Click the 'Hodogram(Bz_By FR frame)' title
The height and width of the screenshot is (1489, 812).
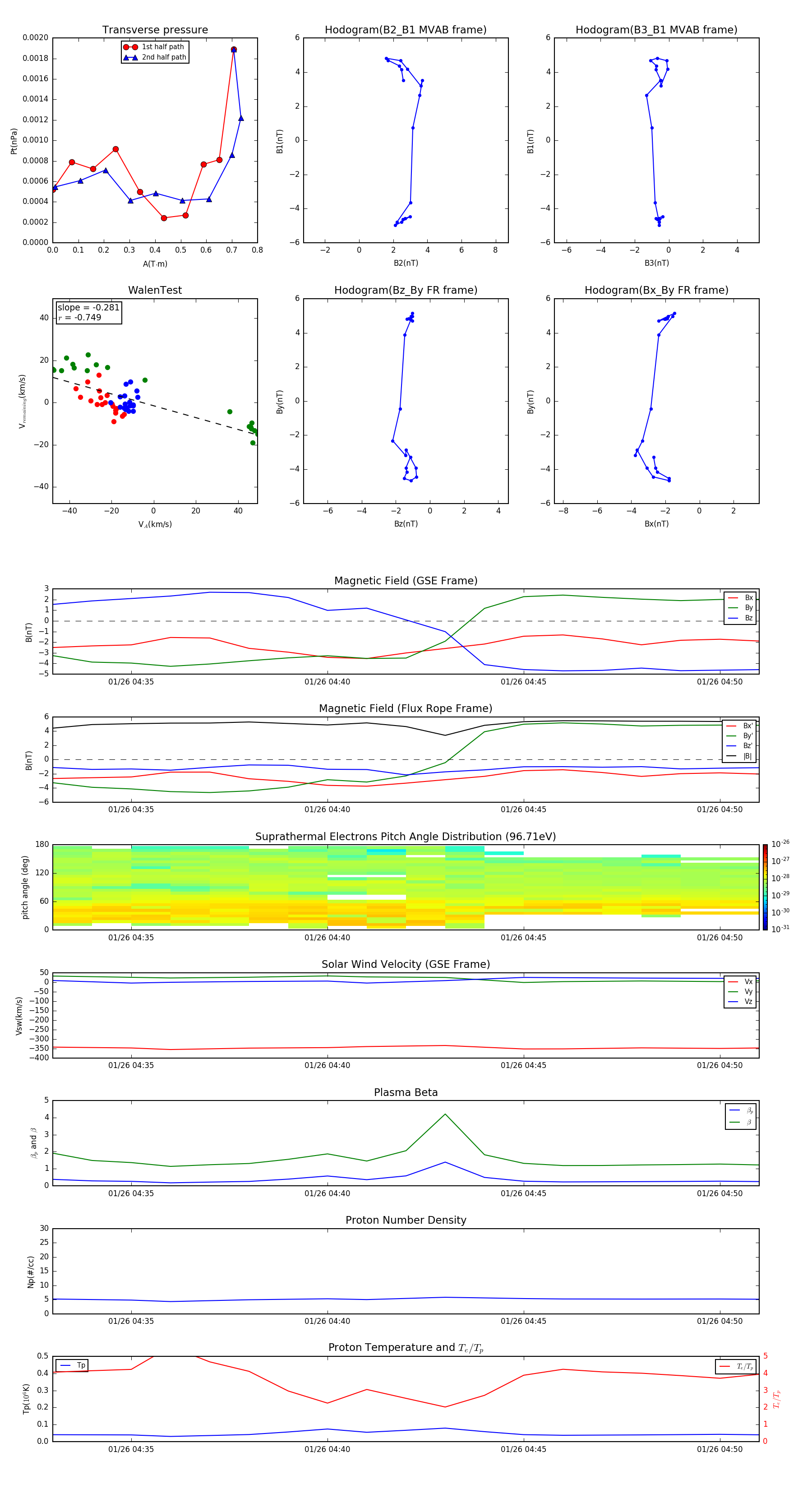[406, 290]
